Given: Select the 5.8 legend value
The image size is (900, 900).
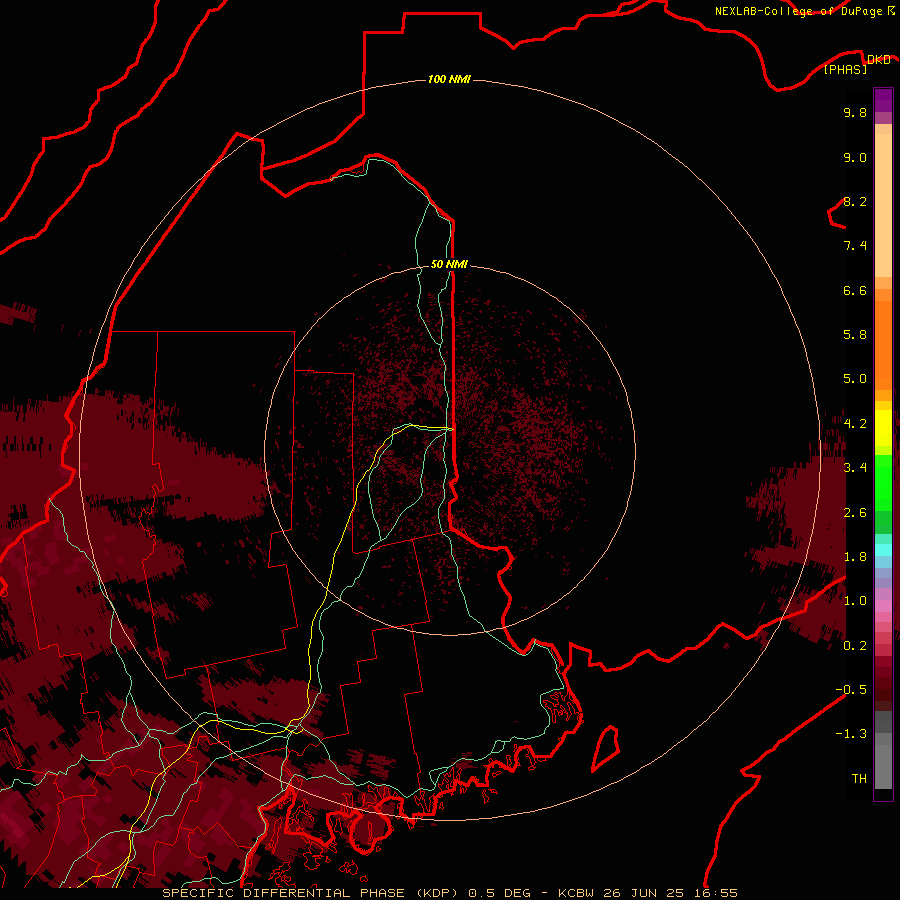Looking at the screenshot, I should point(855,335).
